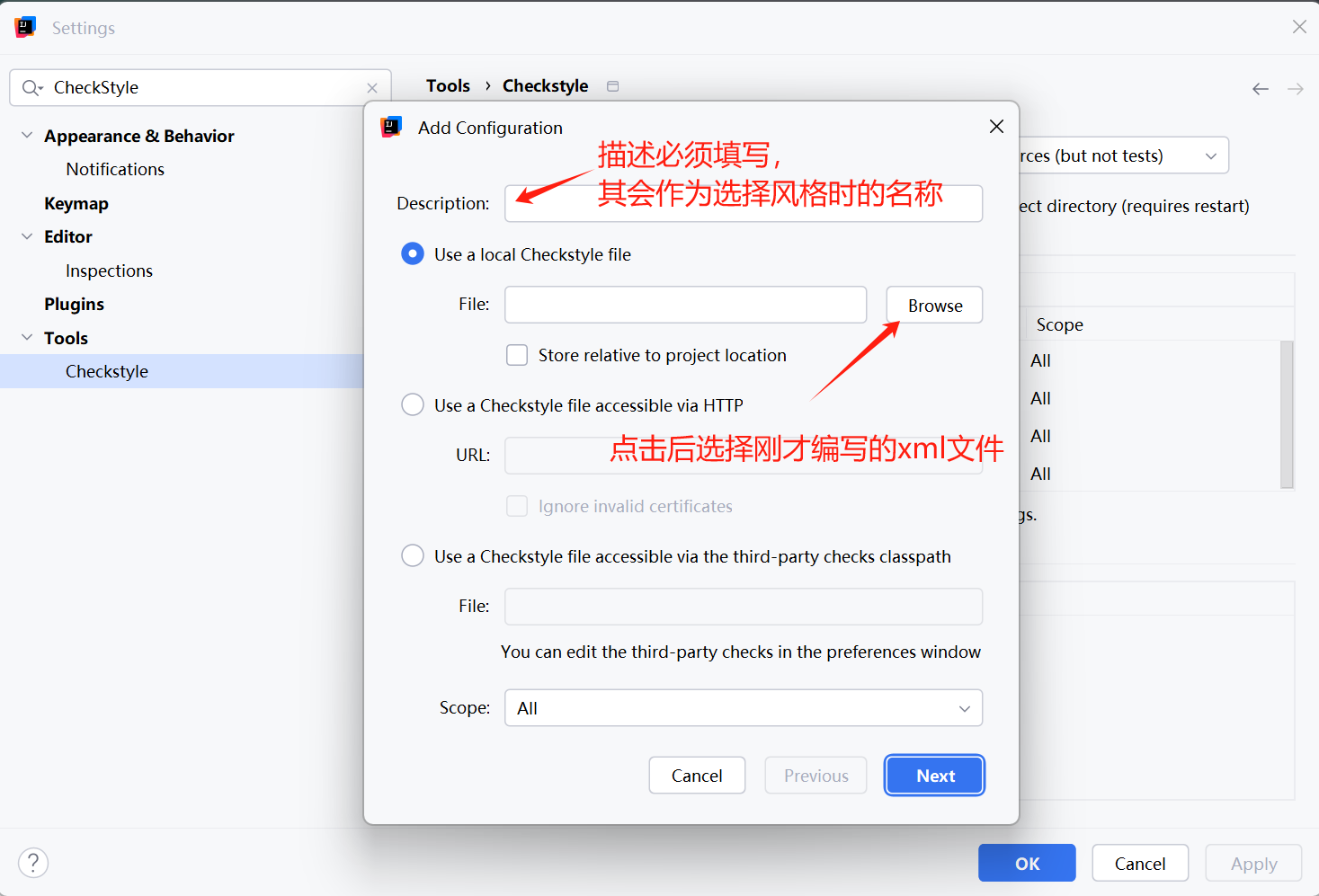Select Use a local Checkstyle file

(413, 254)
